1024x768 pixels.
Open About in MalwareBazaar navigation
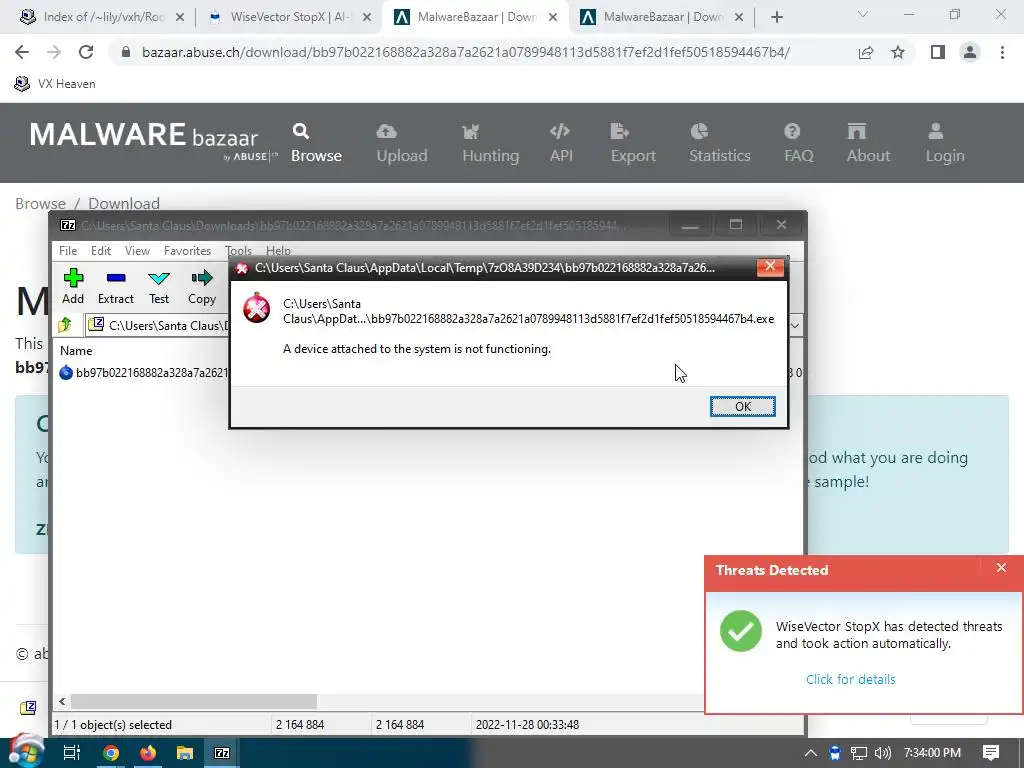pos(868,142)
